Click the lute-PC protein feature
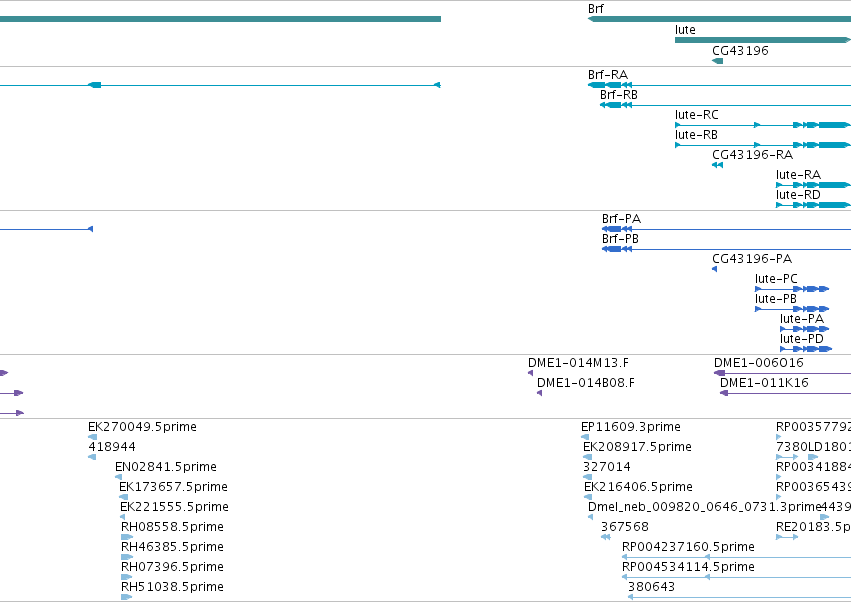 point(792,289)
